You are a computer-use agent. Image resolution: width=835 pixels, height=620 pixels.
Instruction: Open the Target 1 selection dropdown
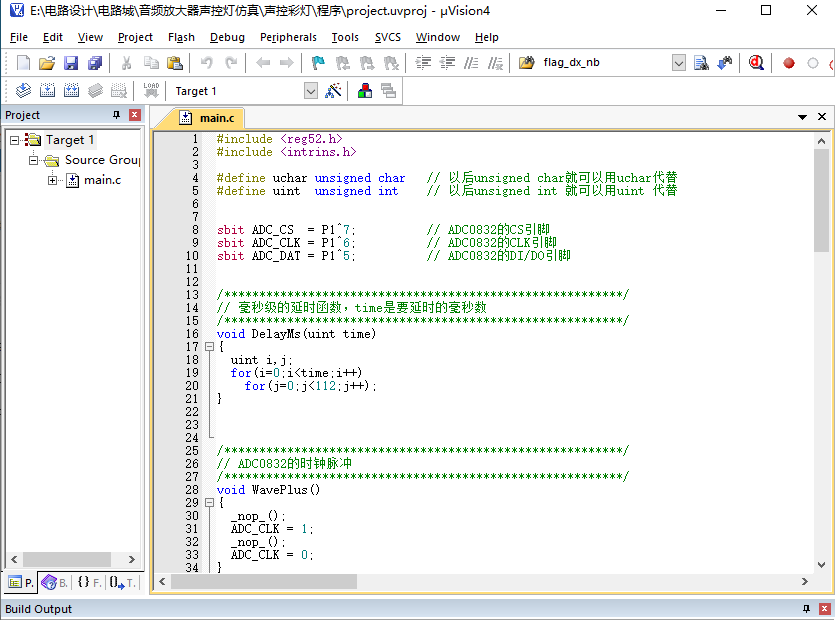point(311,91)
